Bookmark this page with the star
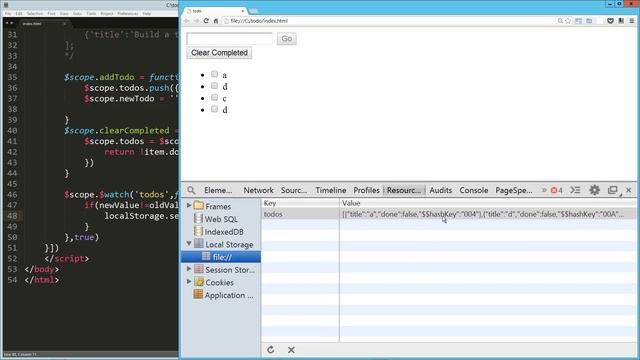The width and height of the screenshot is (640, 360). click(568, 21)
